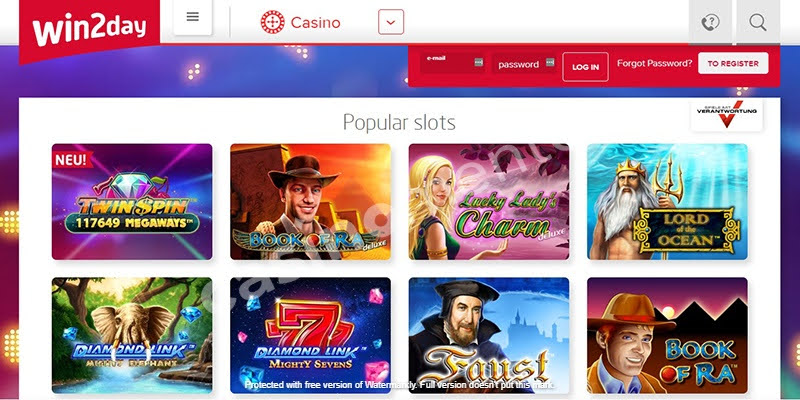Launch the Book of Ra deluxe game
The width and height of the screenshot is (800, 400).
pyautogui.click(x=310, y=202)
